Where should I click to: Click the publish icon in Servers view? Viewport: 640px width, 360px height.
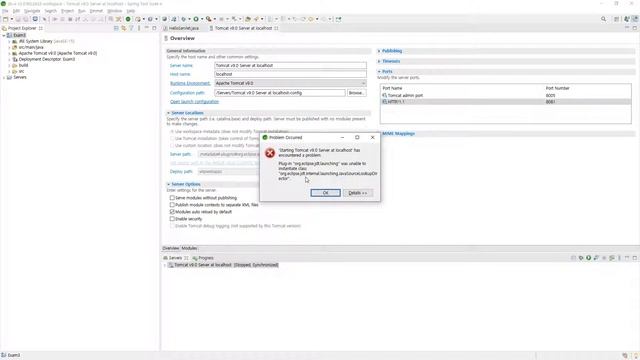pos(612,258)
